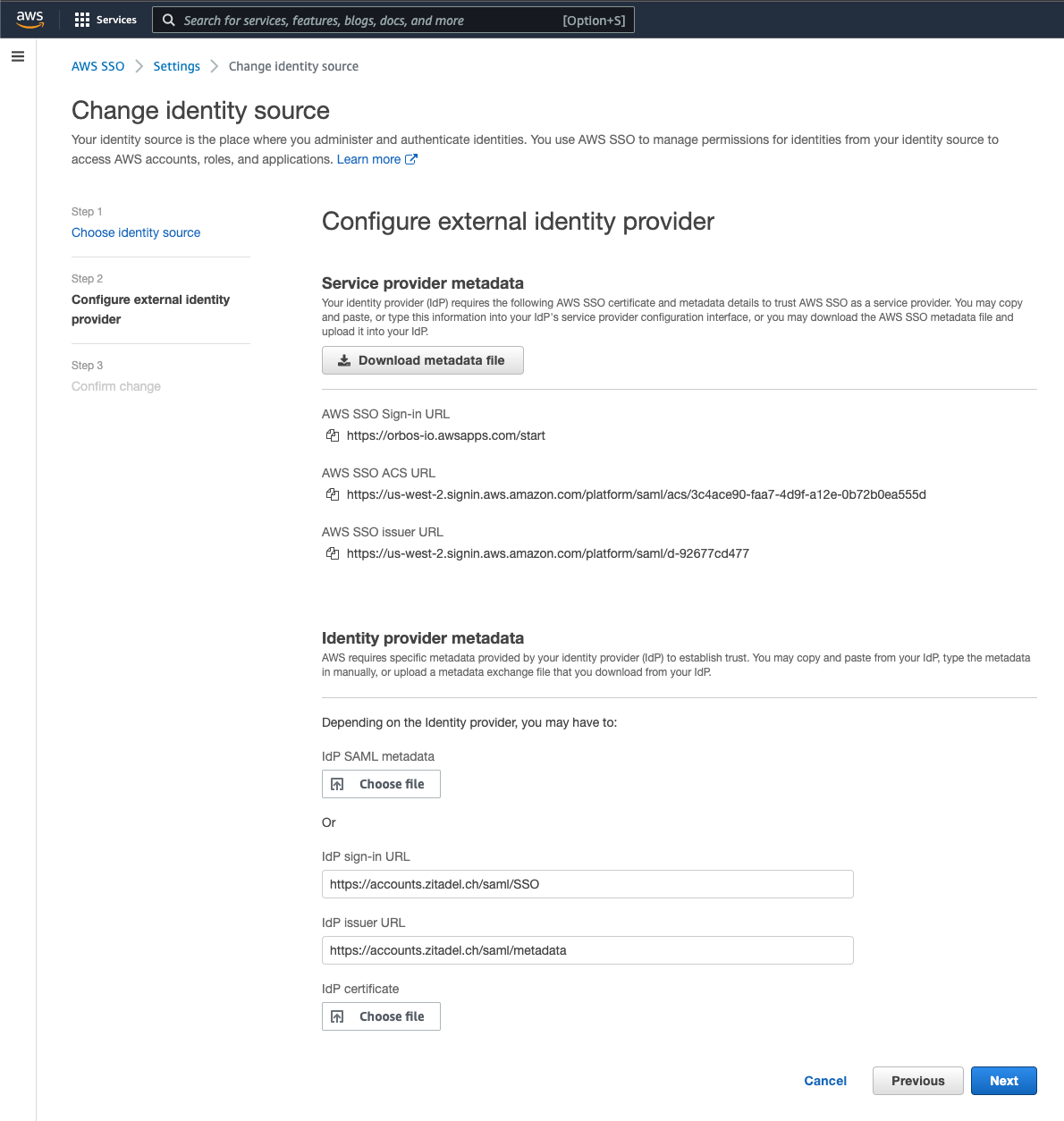
Task: Select Step 3 Confirm change
Action: click(115, 386)
